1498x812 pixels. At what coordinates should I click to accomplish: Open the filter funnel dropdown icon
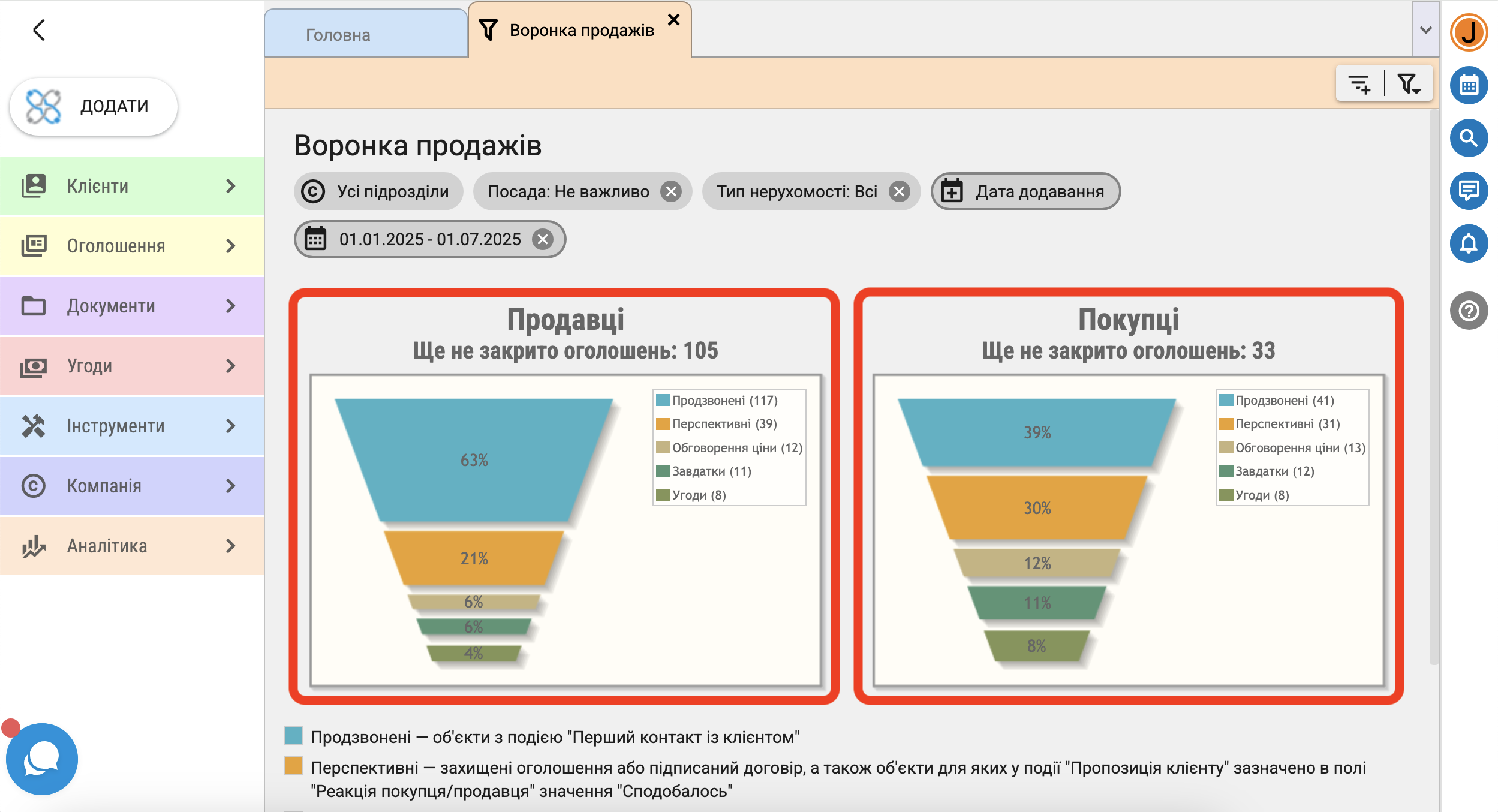[x=1409, y=84]
